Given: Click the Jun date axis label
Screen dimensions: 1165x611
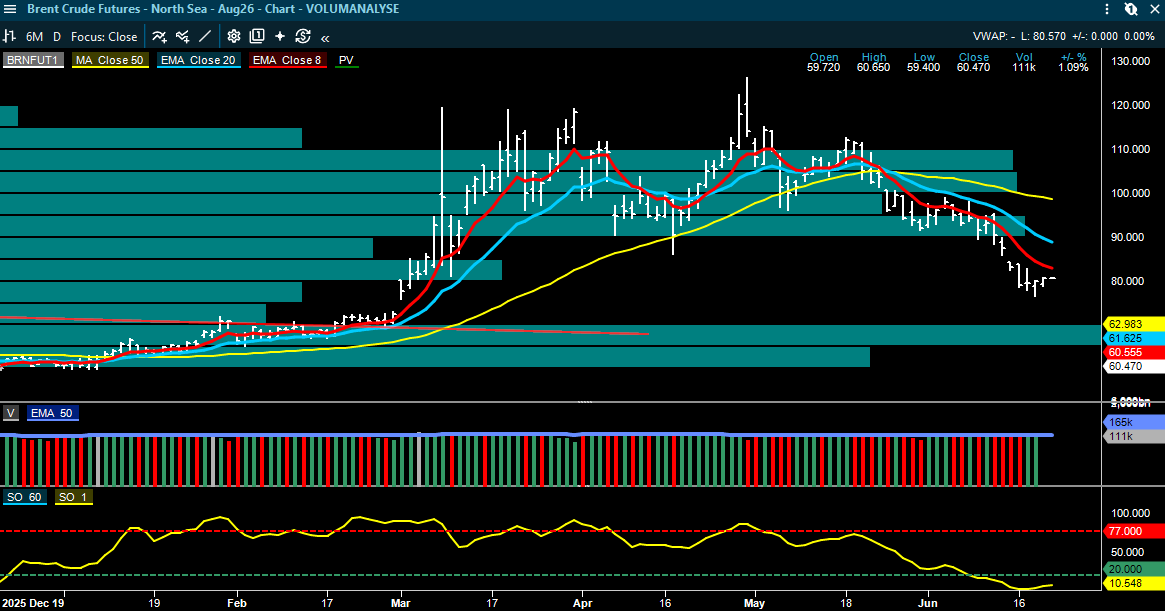Looking at the screenshot, I should click(x=928, y=603).
